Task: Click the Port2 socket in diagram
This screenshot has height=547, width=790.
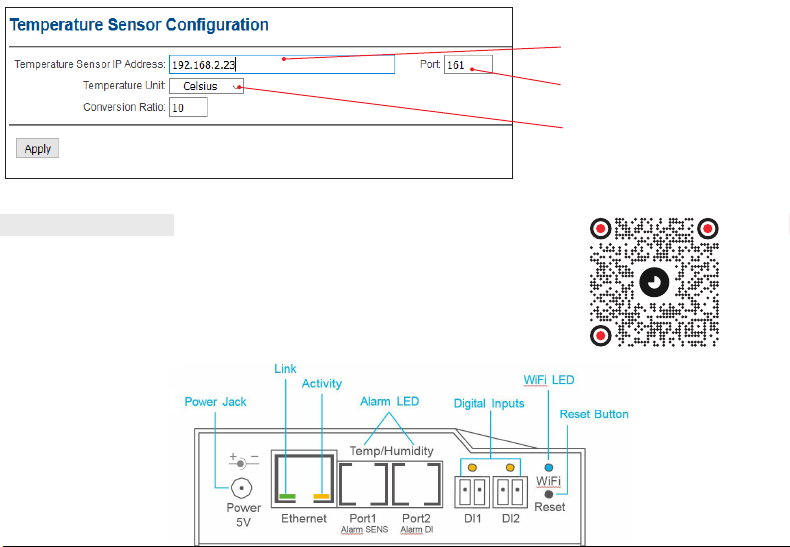Action: pyautogui.click(x=416, y=484)
